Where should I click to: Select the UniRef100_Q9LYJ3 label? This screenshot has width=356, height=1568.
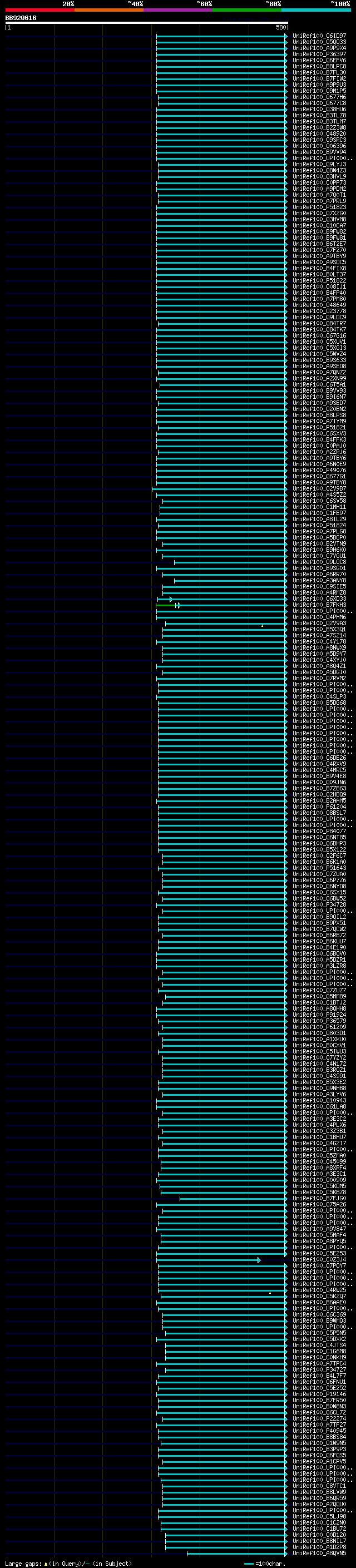pyautogui.click(x=319, y=164)
